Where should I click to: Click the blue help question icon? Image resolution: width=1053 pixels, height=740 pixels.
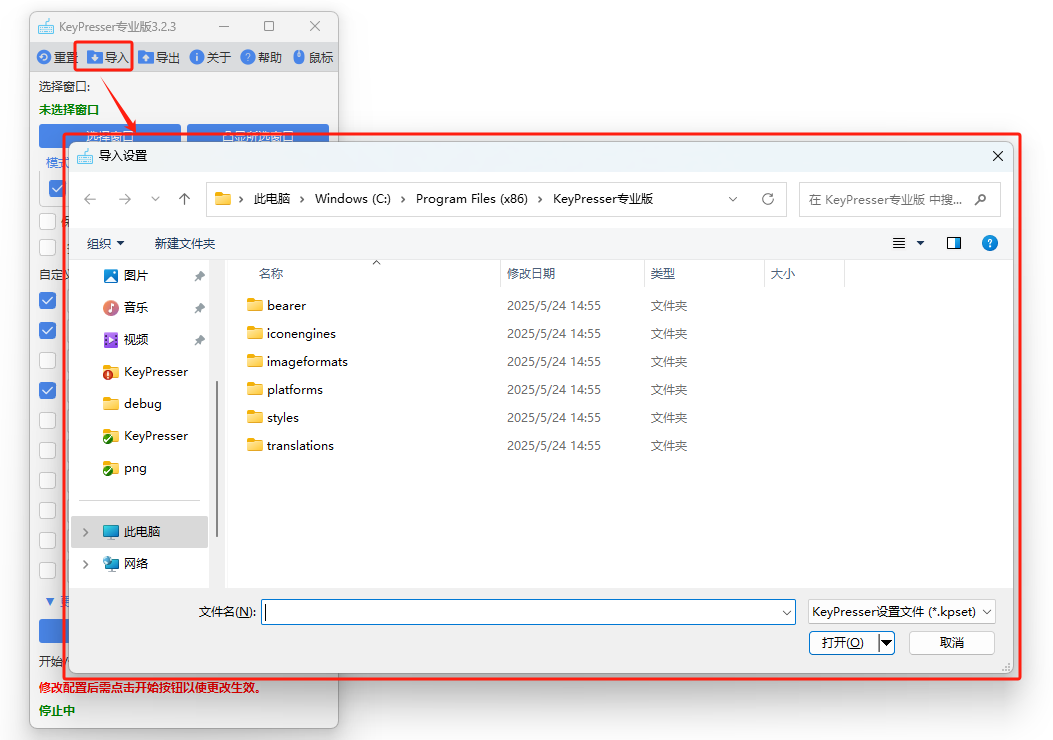[x=989, y=243]
